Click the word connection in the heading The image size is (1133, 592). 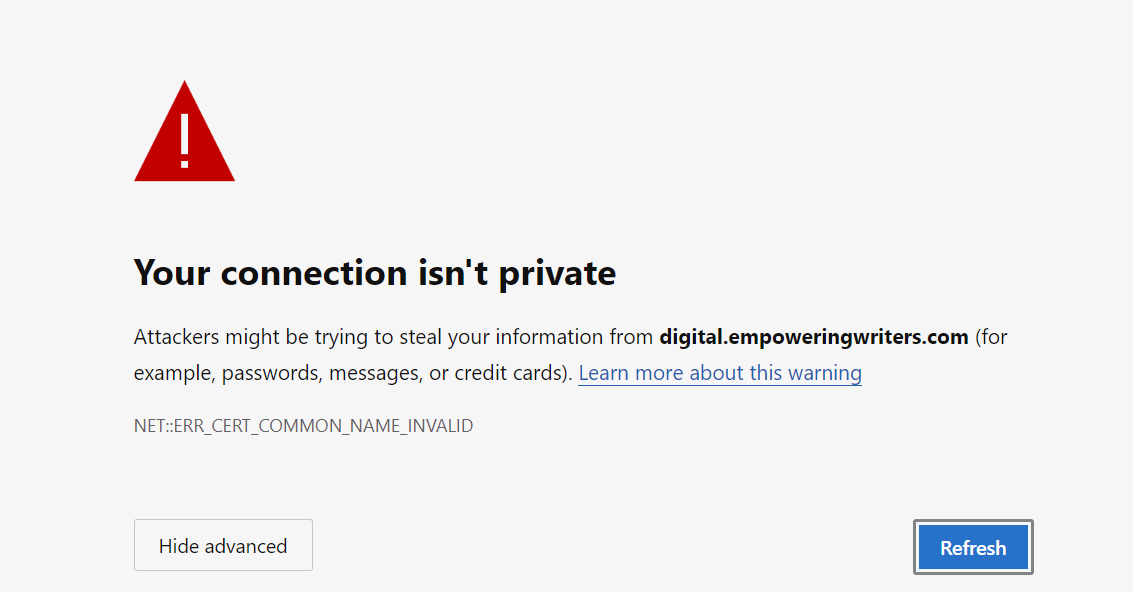pos(314,273)
